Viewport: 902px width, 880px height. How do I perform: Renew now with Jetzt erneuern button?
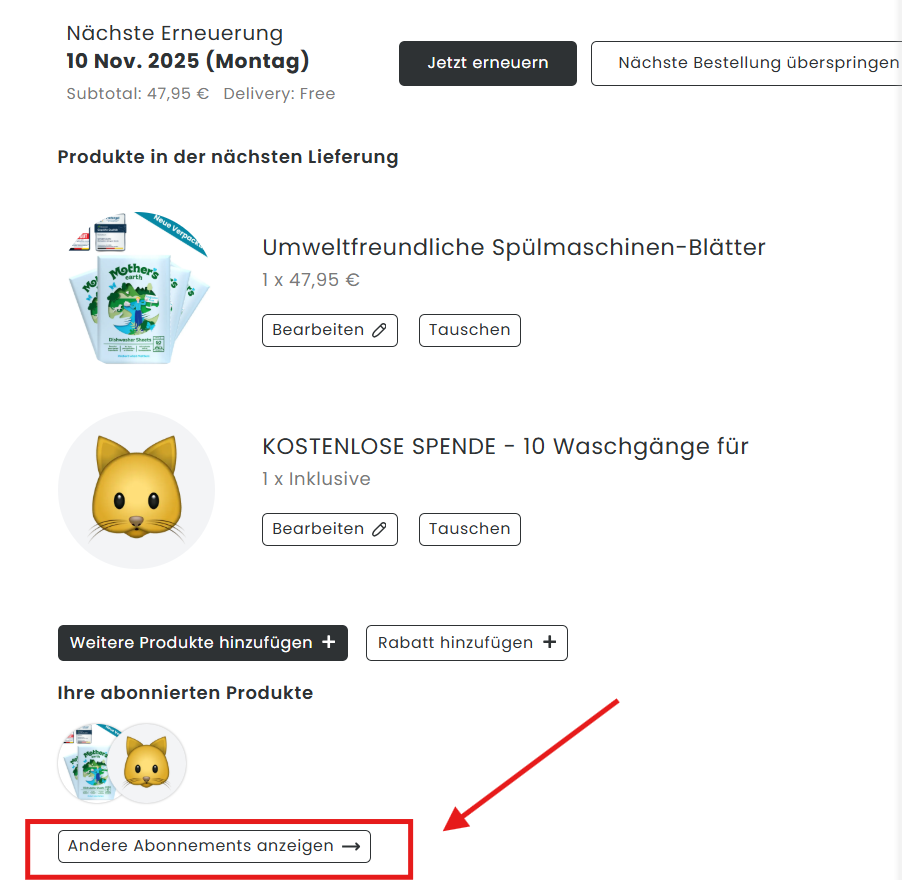pyautogui.click(x=488, y=63)
